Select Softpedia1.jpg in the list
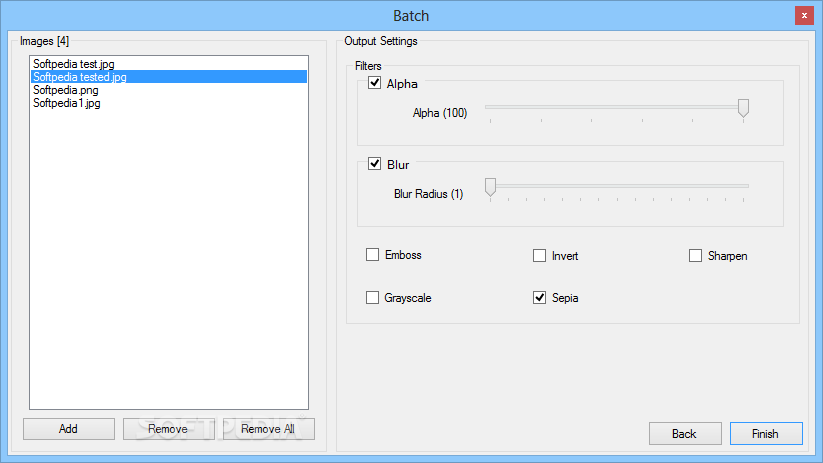The width and height of the screenshot is (823, 463). (x=168, y=103)
